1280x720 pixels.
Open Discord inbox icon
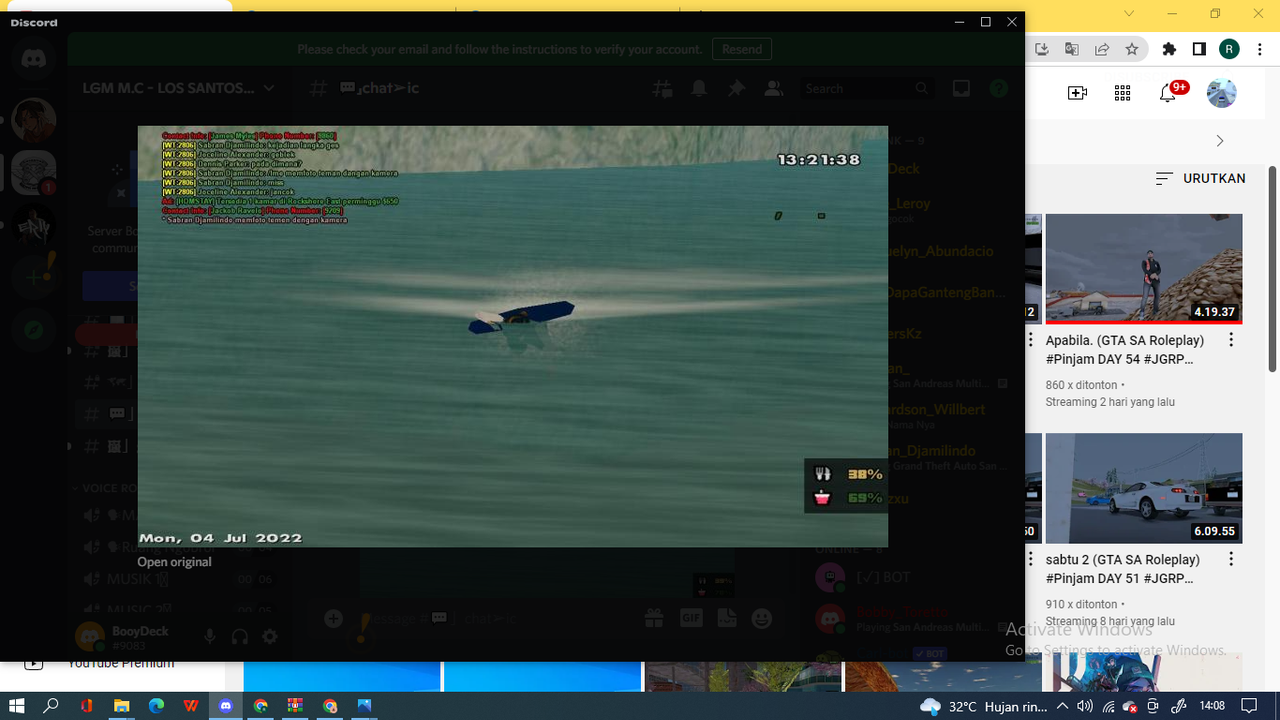click(x=961, y=88)
